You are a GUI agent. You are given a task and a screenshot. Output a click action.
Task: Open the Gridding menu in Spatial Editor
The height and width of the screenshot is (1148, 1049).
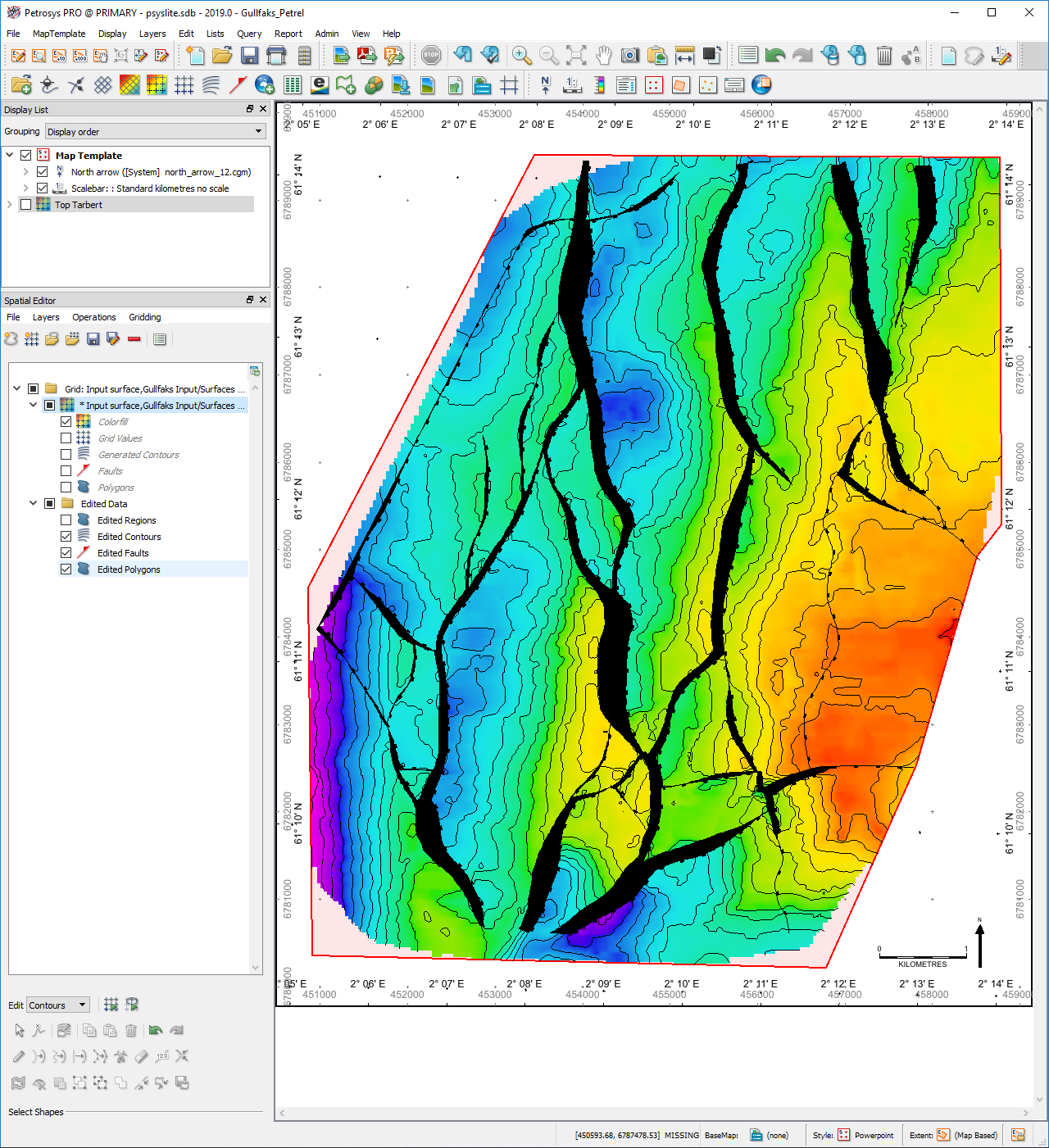144,317
